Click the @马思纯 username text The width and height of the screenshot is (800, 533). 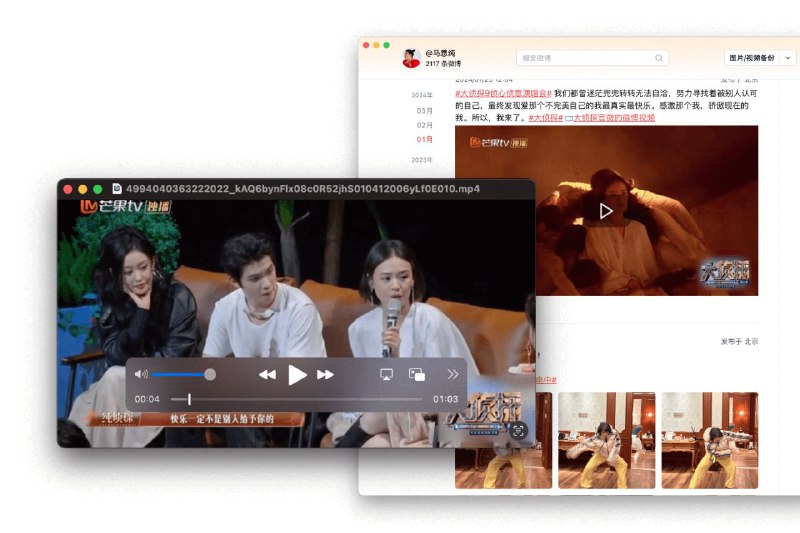pyautogui.click(x=440, y=53)
